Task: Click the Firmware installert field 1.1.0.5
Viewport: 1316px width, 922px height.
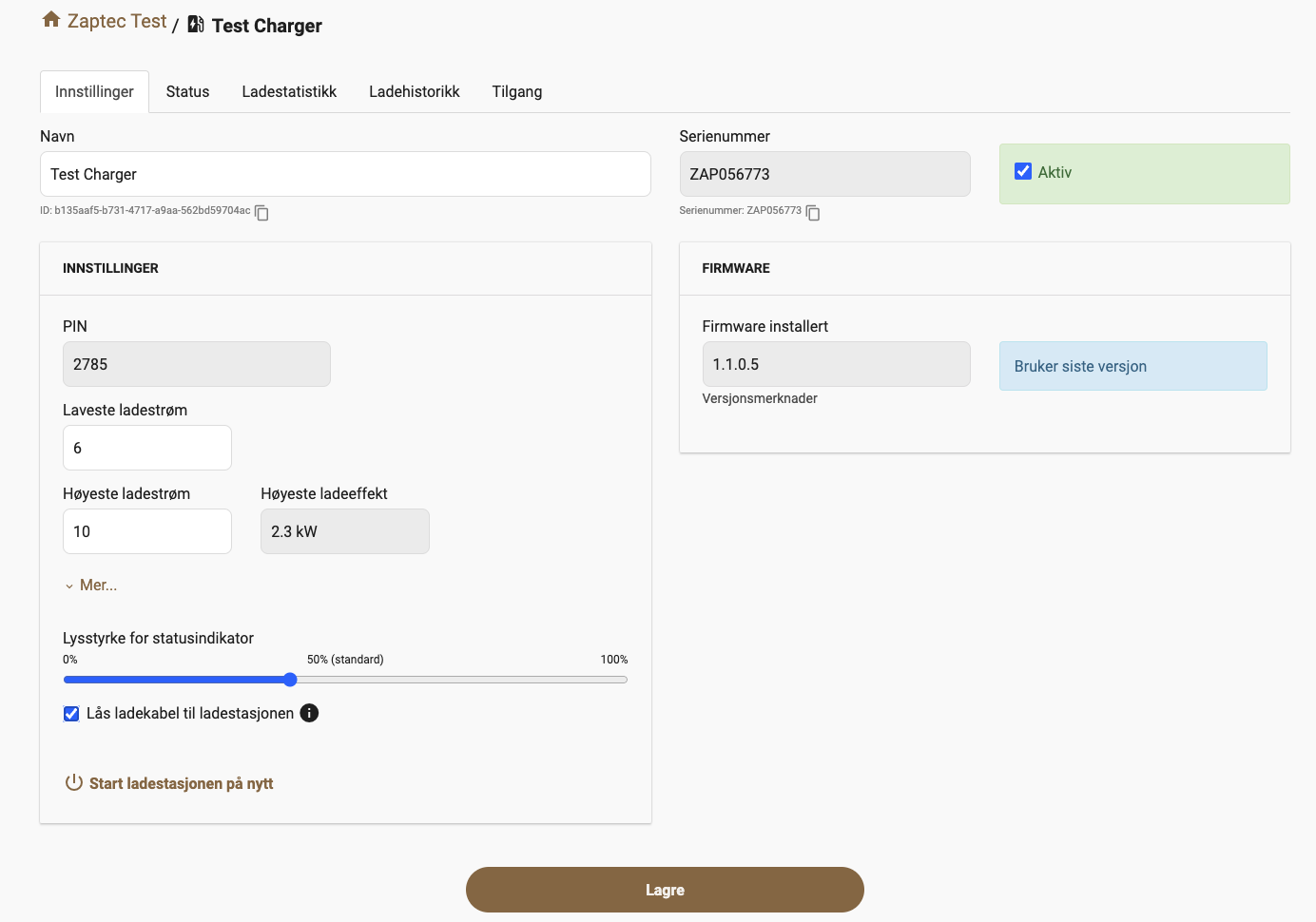Action: (836, 364)
